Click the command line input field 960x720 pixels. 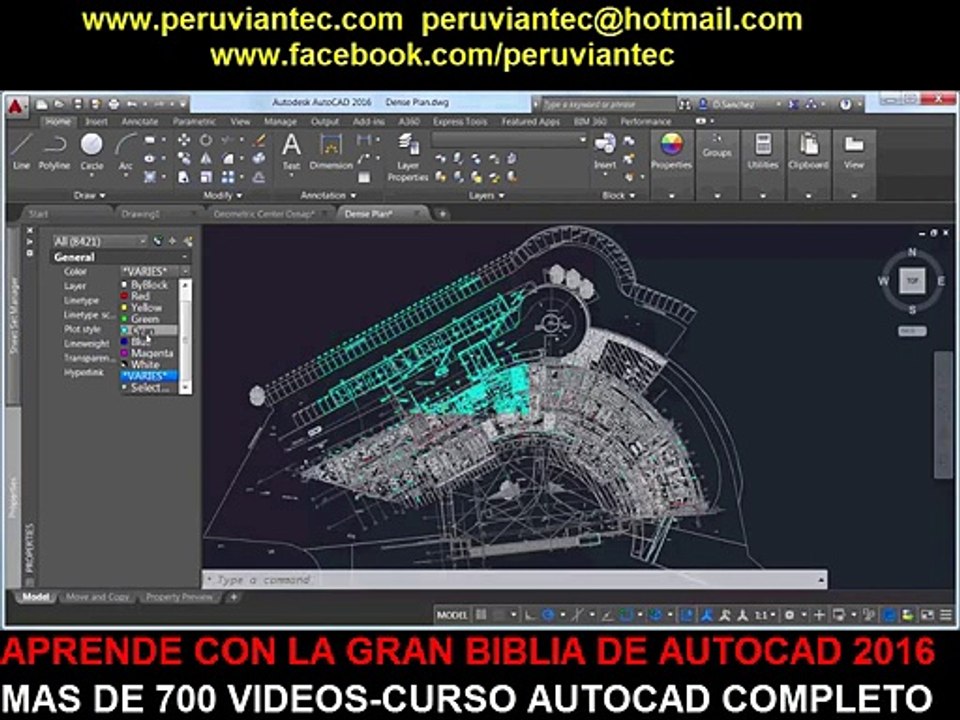pyautogui.click(x=513, y=579)
